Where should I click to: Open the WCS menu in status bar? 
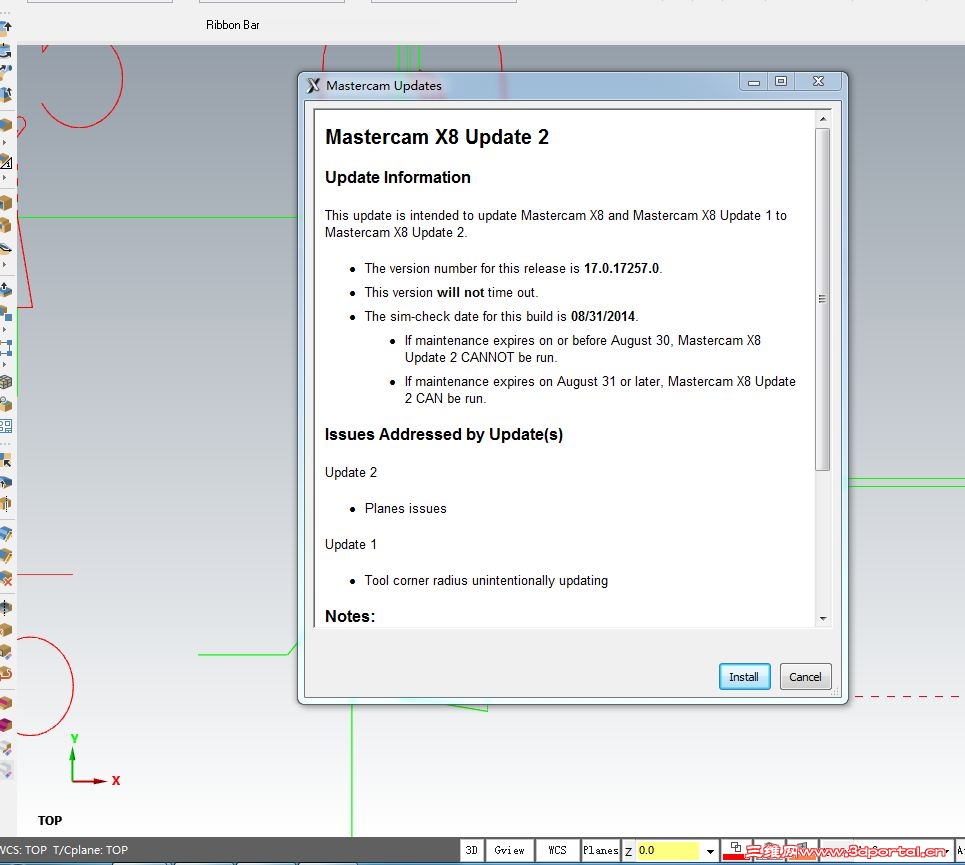click(557, 850)
